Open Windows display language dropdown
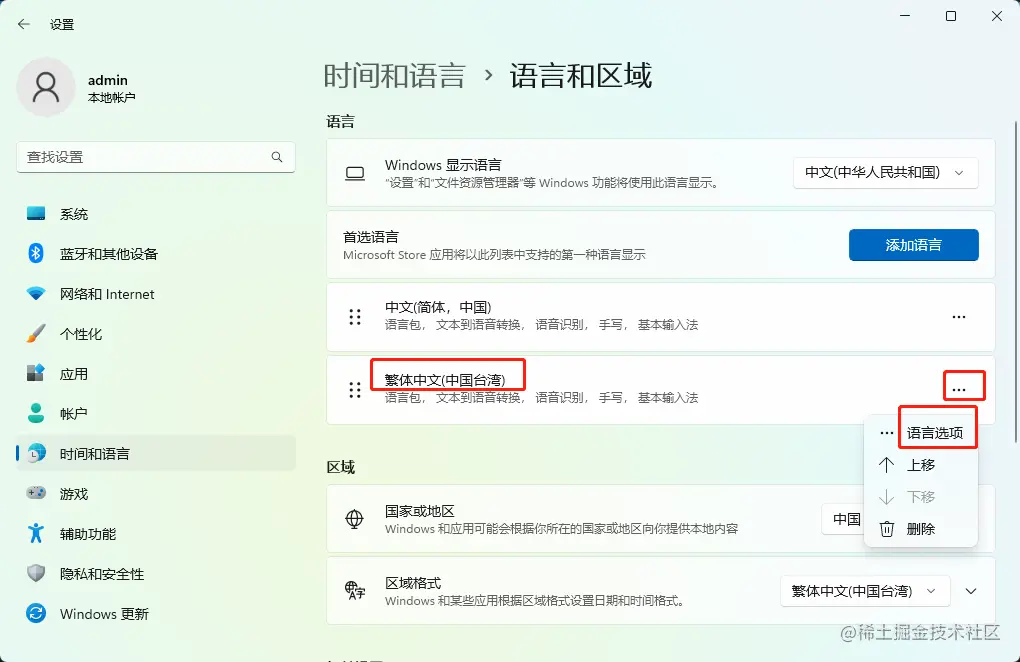 pyautogui.click(x=885, y=173)
